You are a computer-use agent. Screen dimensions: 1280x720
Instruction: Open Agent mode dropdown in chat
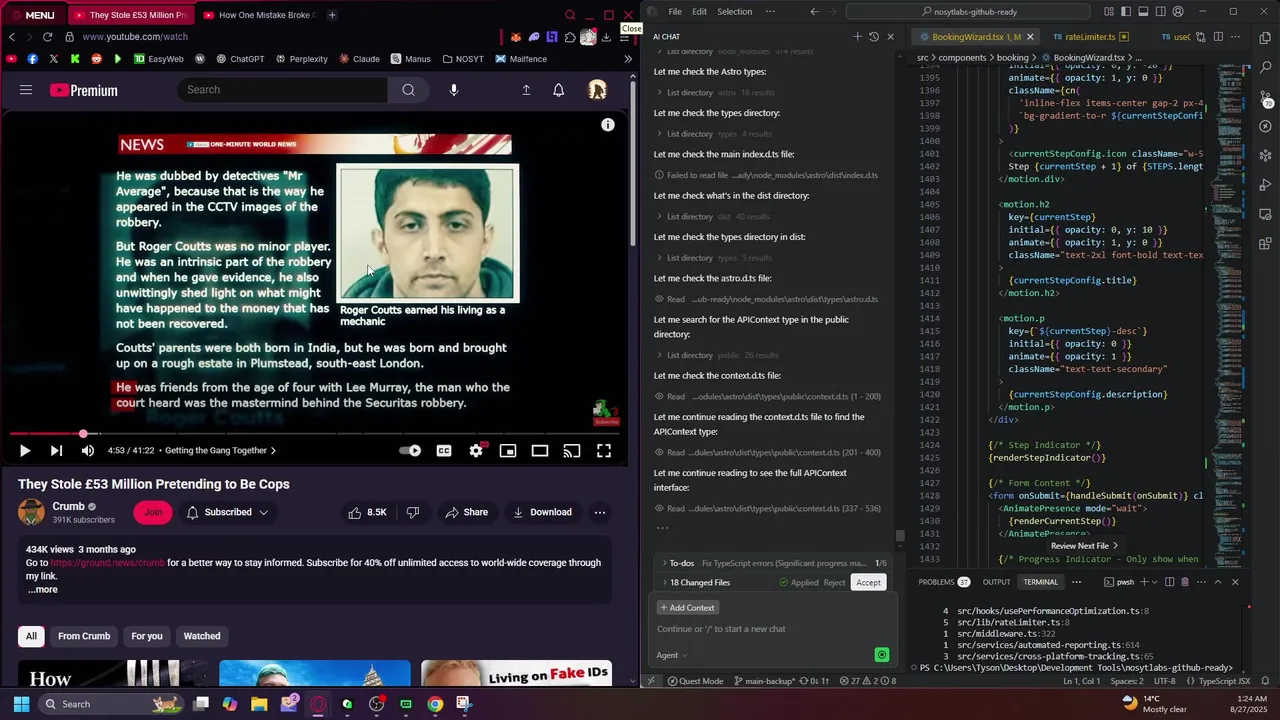(x=671, y=655)
